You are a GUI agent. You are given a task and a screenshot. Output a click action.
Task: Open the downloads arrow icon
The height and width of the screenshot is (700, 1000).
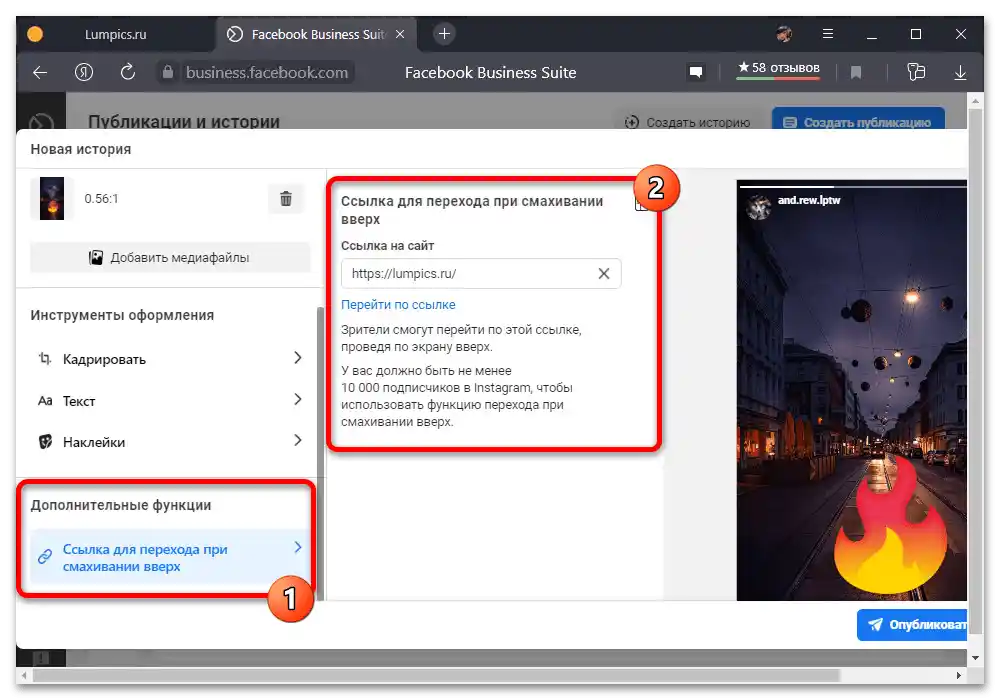(x=960, y=73)
